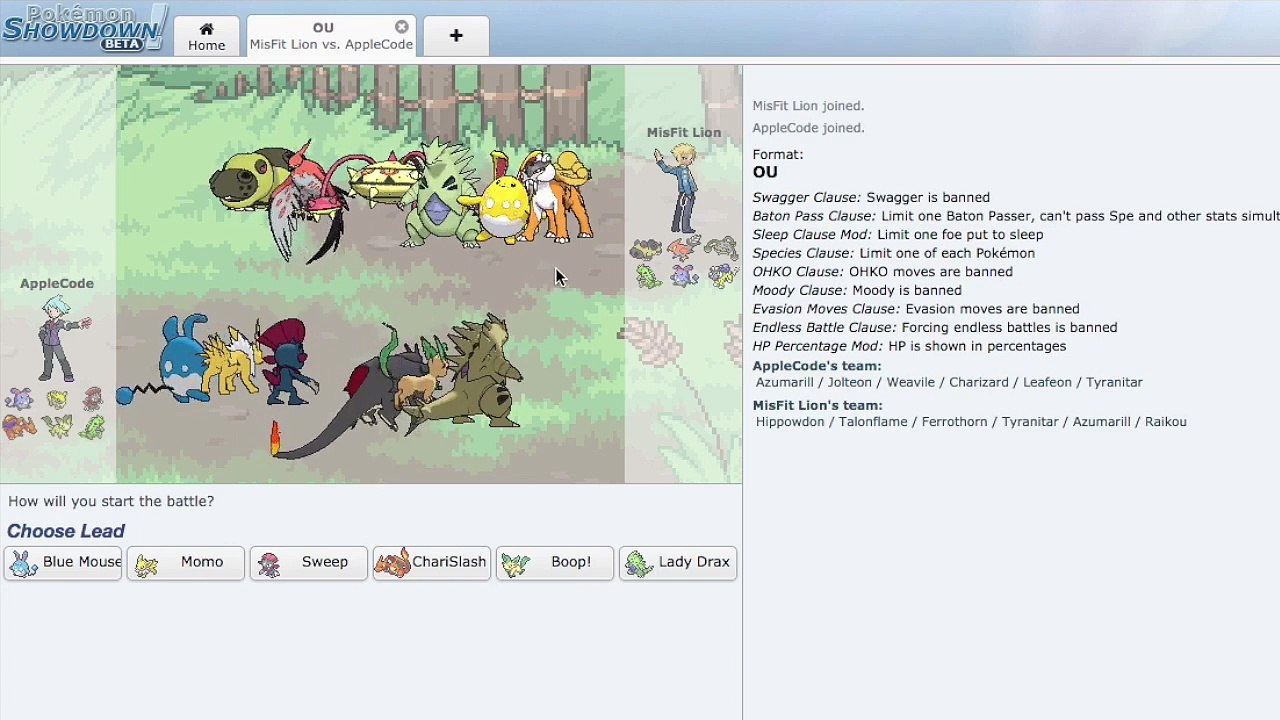The width and height of the screenshot is (1280, 720).
Task: Click the 'Choose Lead' heading
Action: 66,531
